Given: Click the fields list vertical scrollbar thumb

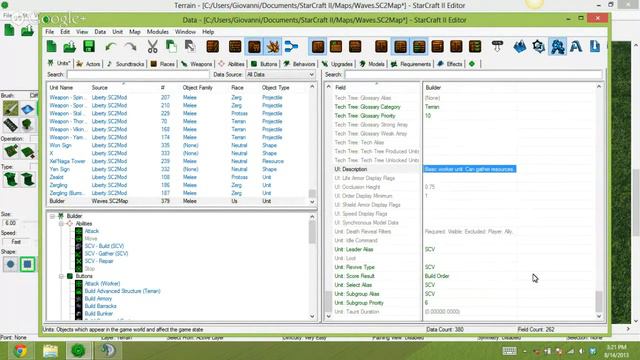Looking at the screenshot, I should tap(599, 302).
